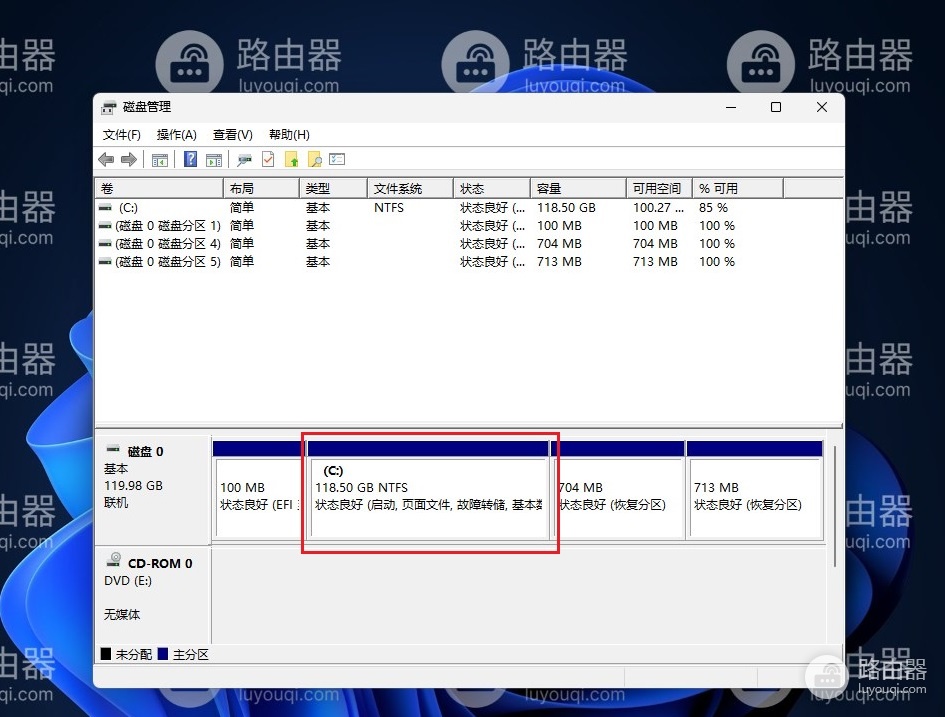Sort by the 可用空间 column header
The width and height of the screenshot is (945, 717).
coord(659,189)
